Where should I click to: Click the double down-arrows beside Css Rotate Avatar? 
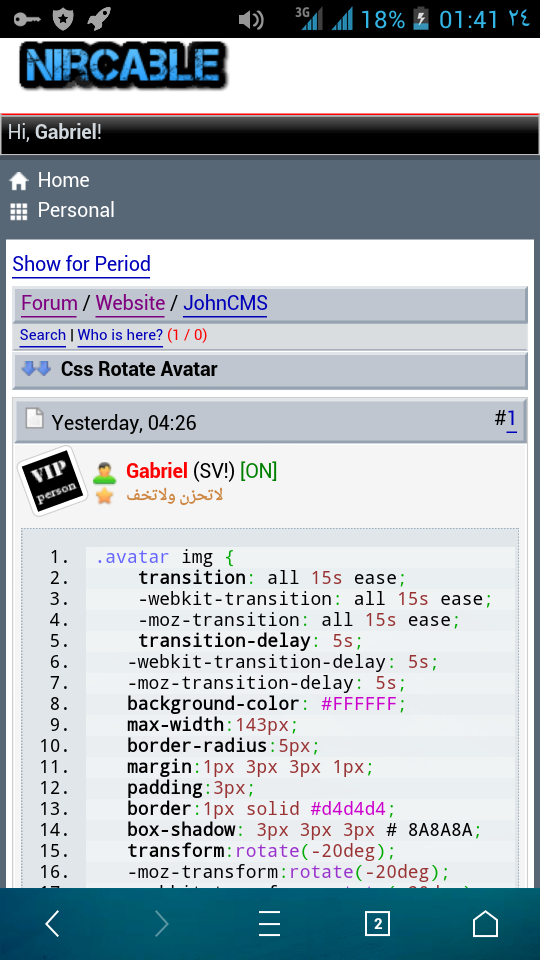point(36,369)
